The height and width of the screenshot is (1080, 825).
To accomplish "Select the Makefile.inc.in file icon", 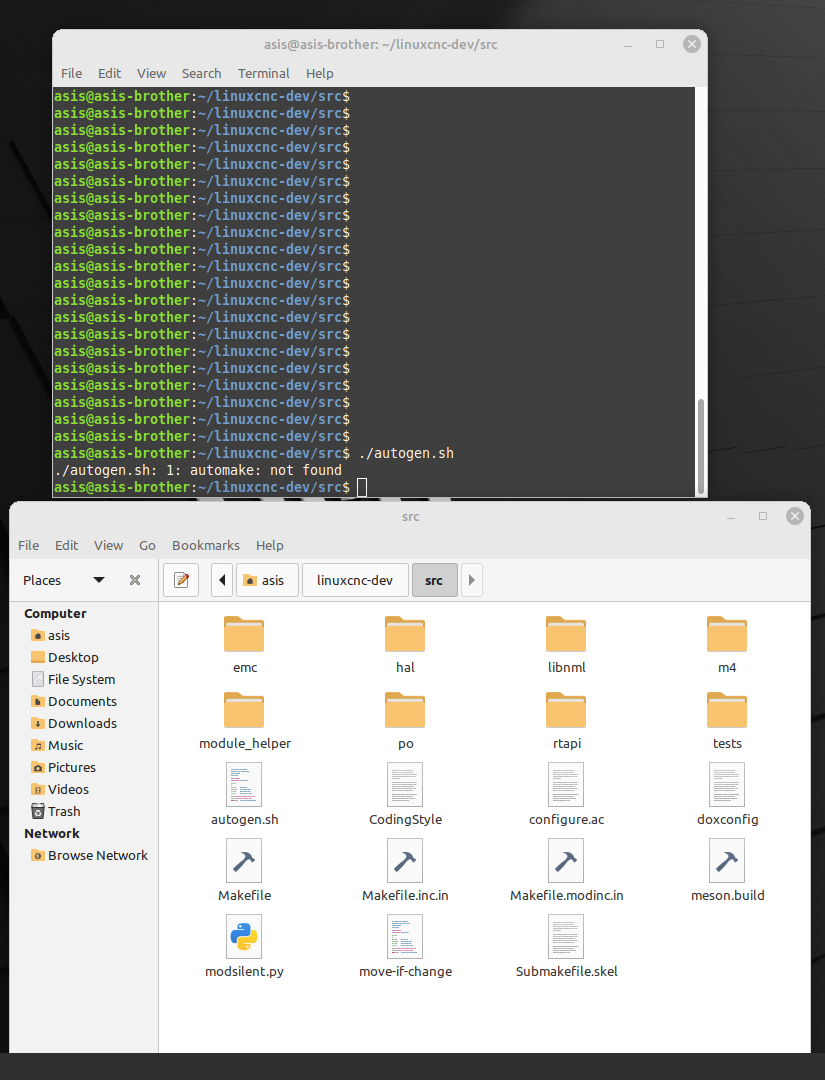I will [x=405, y=860].
